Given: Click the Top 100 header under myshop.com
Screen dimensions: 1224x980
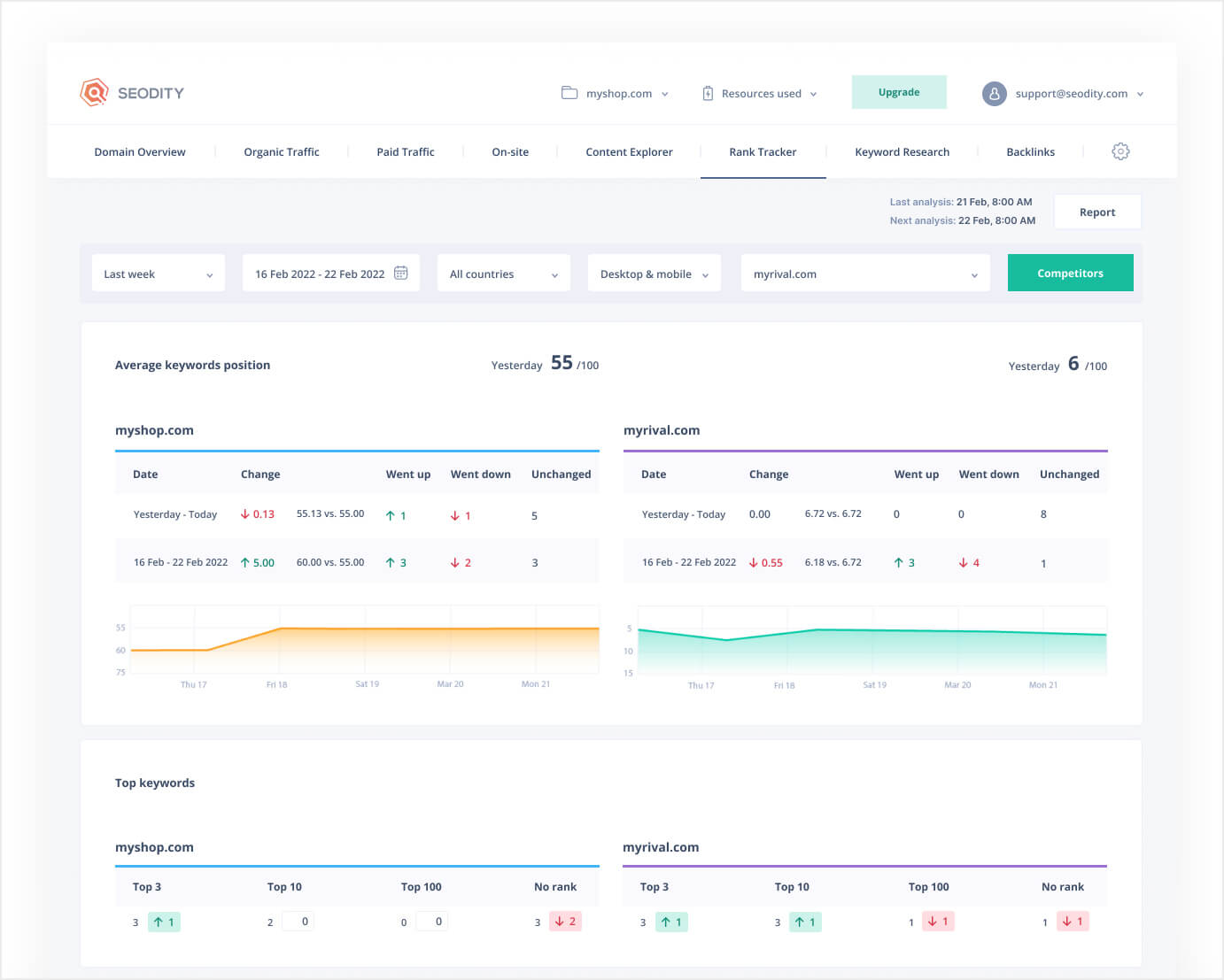Looking at the screenshot, I should click(x=421, y=887).
